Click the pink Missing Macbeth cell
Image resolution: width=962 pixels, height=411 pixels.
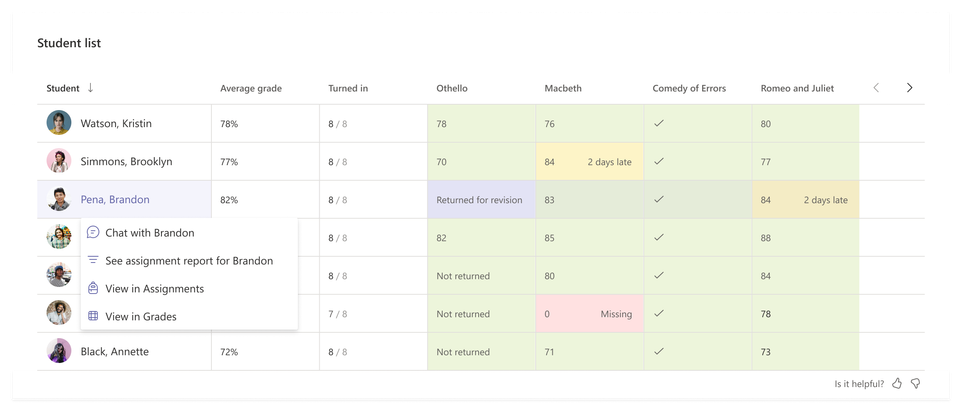pyautogui.click(x=590, y=314)
